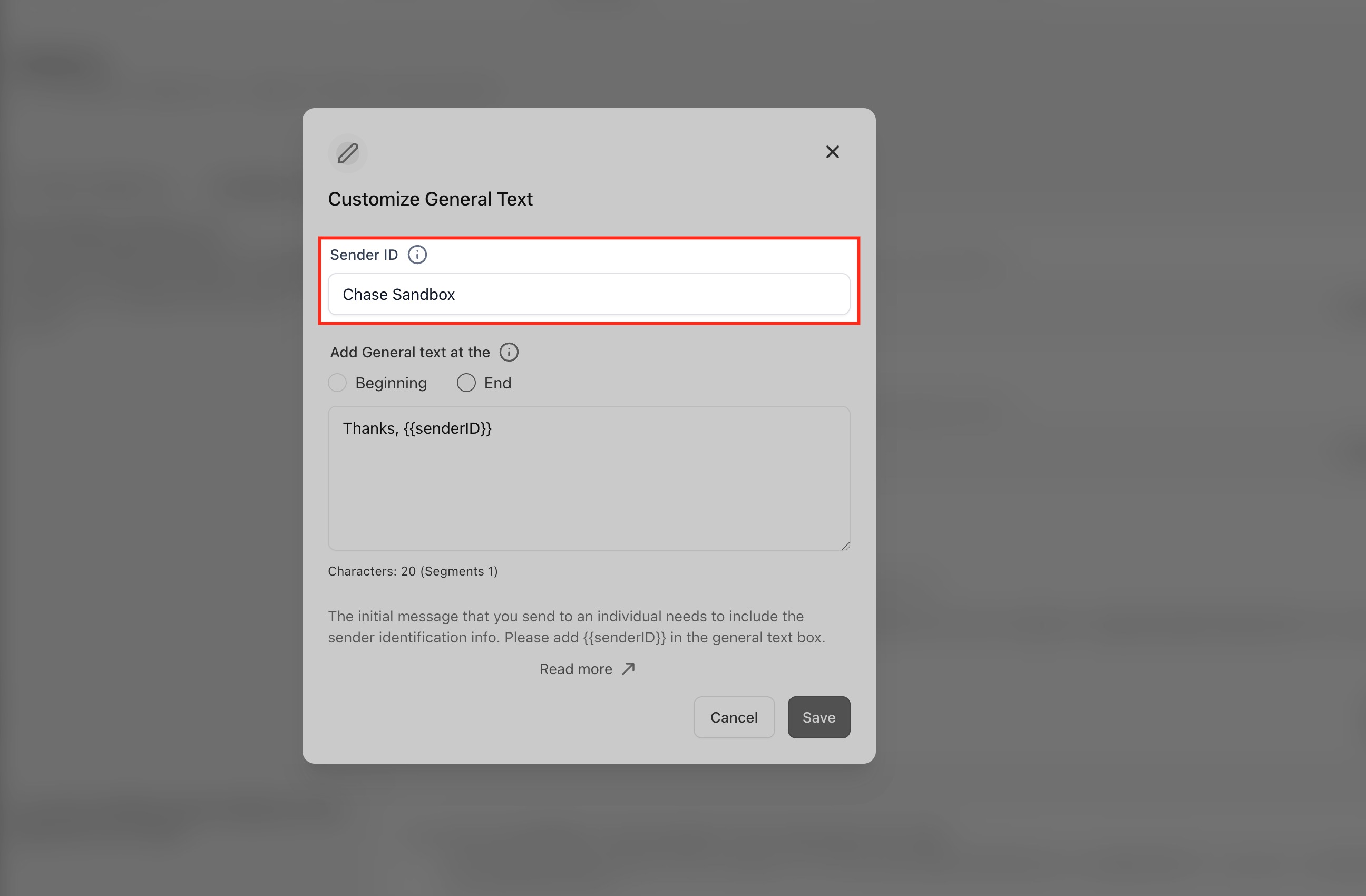1366x896 pixels.
Task: Click the Customize General Text heading
Action: (430, 199)
